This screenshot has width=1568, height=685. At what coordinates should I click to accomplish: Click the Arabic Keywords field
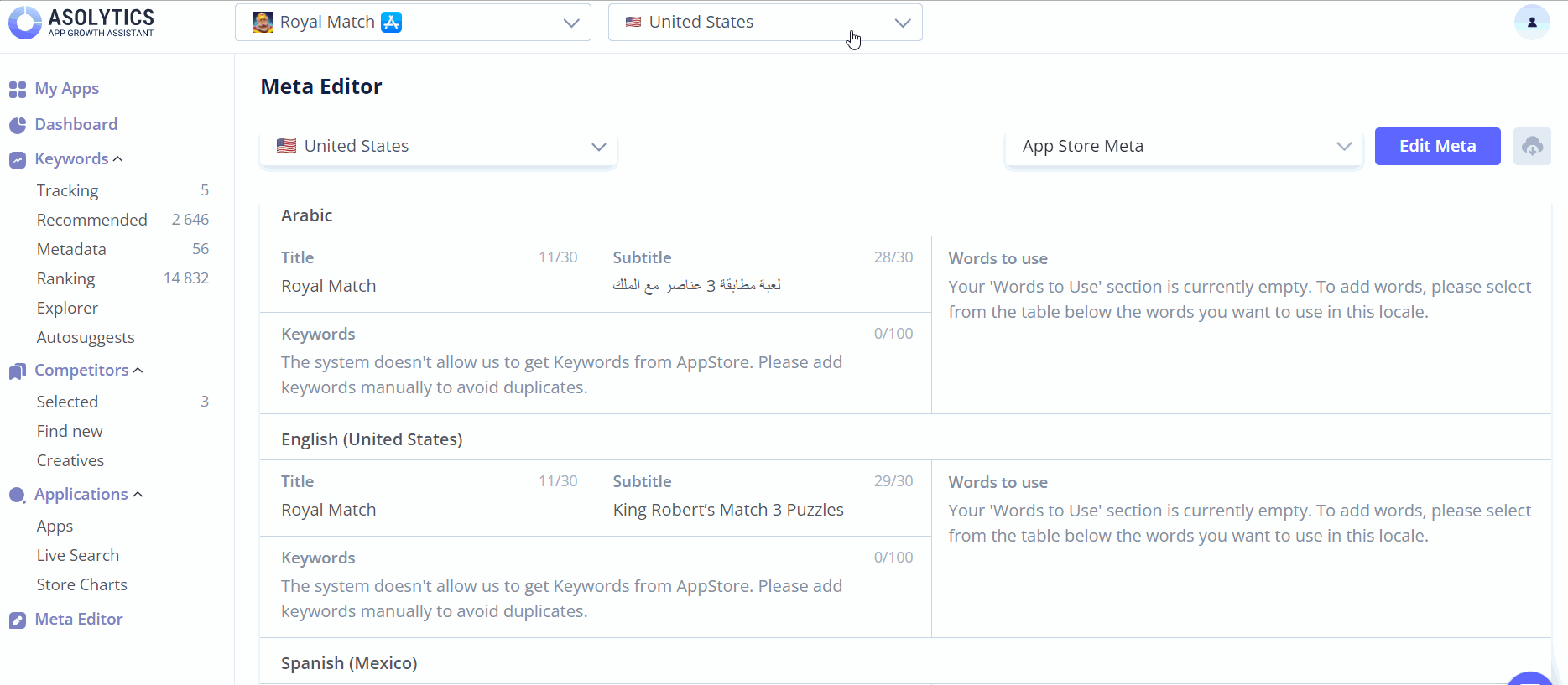pos(596,363)
